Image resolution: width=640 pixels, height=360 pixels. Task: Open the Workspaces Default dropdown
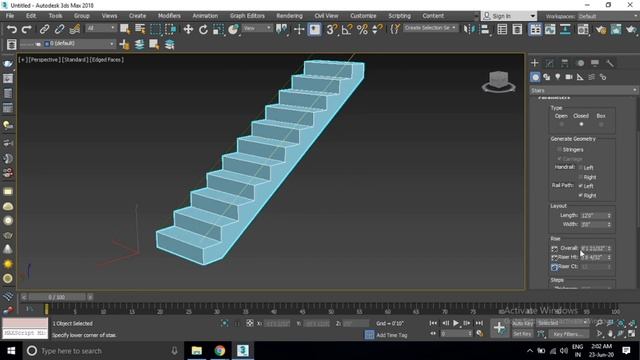608,16
